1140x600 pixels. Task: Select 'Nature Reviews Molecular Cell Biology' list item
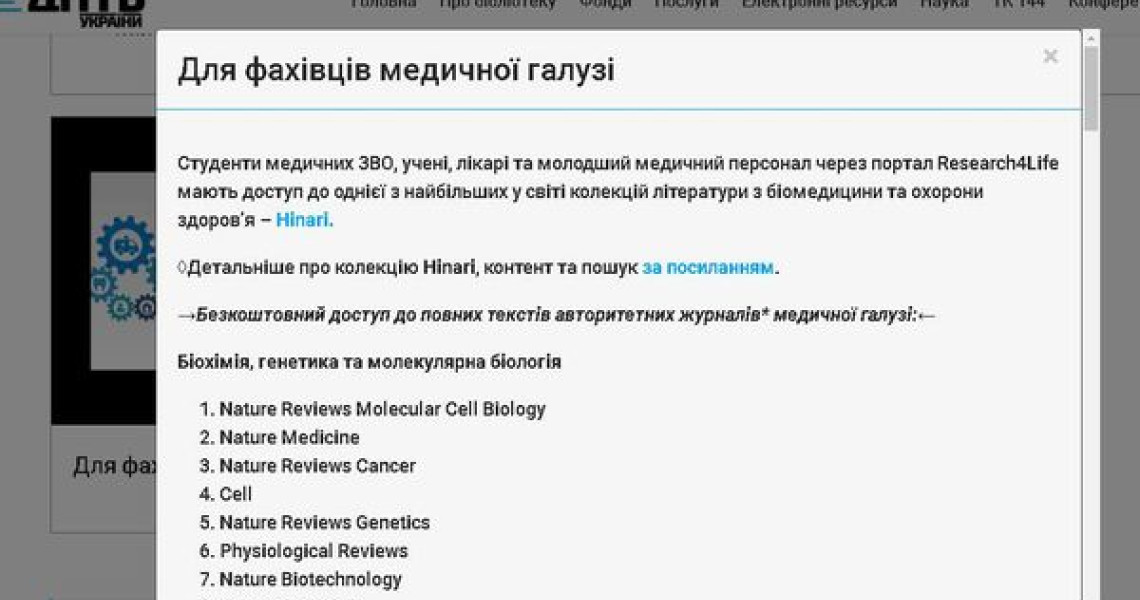click(382, 409)
